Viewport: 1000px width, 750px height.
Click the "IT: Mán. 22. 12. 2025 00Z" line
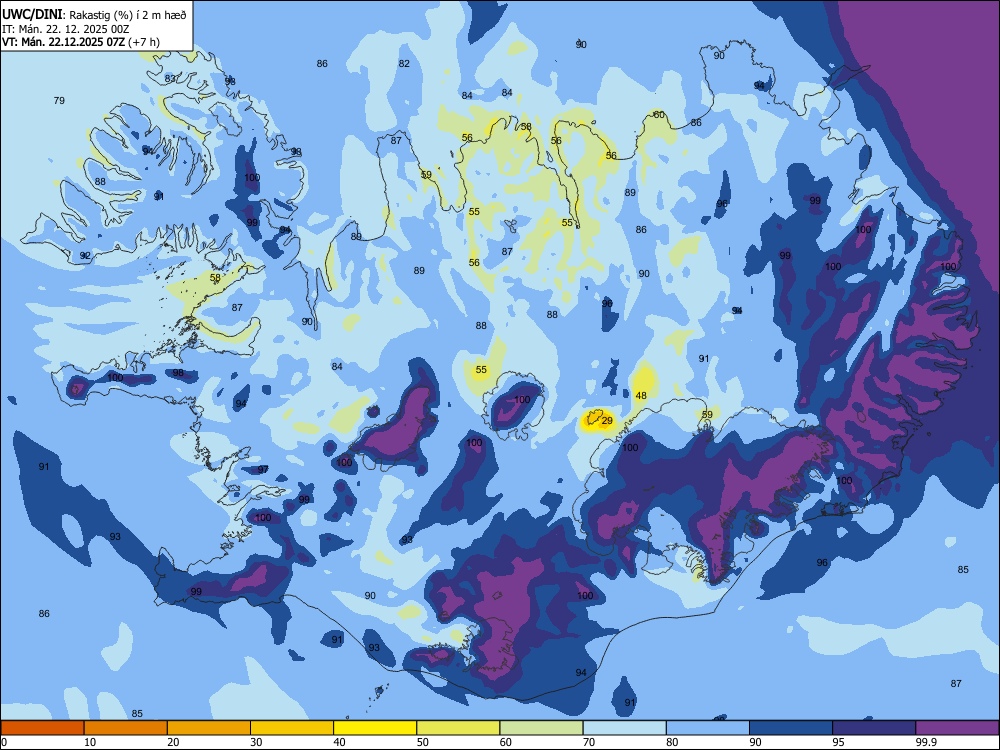(x=66, y=29)
